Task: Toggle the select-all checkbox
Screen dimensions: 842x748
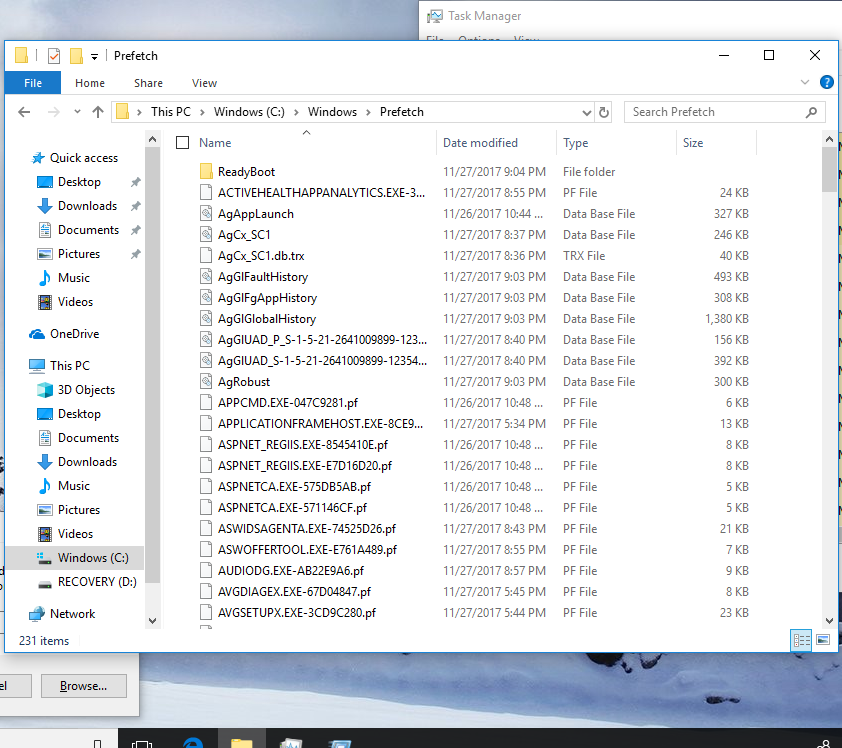Action: pos(183,143)
